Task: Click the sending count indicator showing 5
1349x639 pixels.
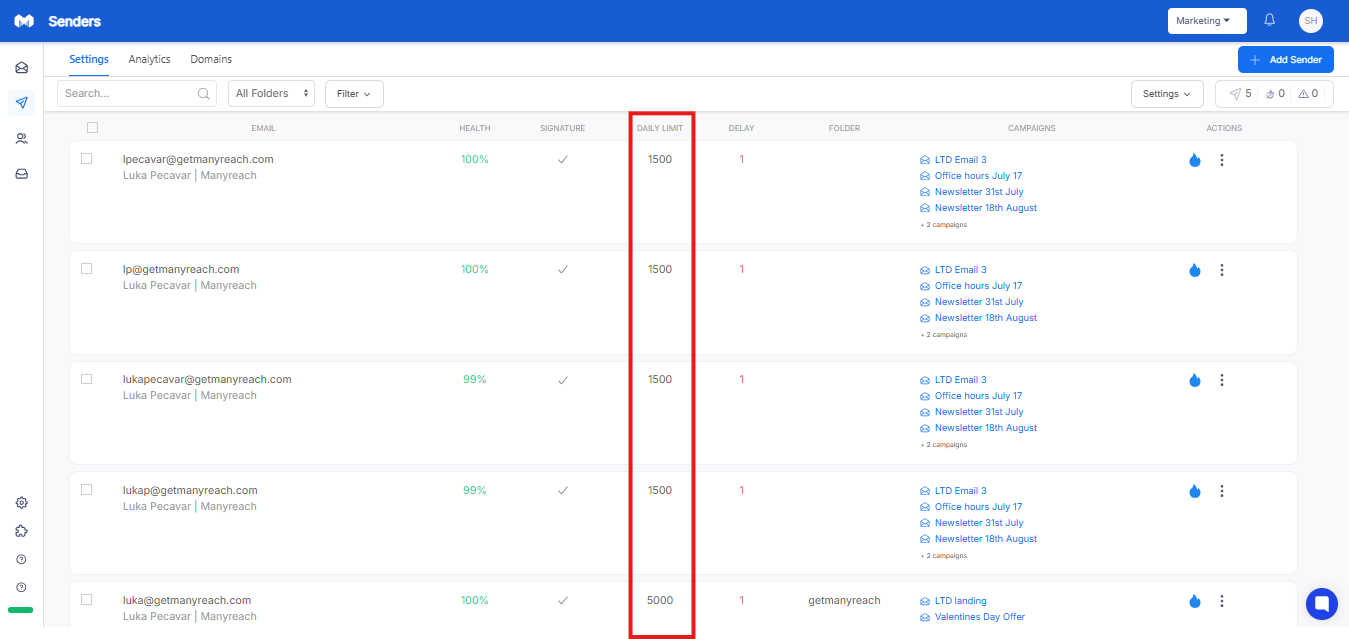Action: 1240,94
